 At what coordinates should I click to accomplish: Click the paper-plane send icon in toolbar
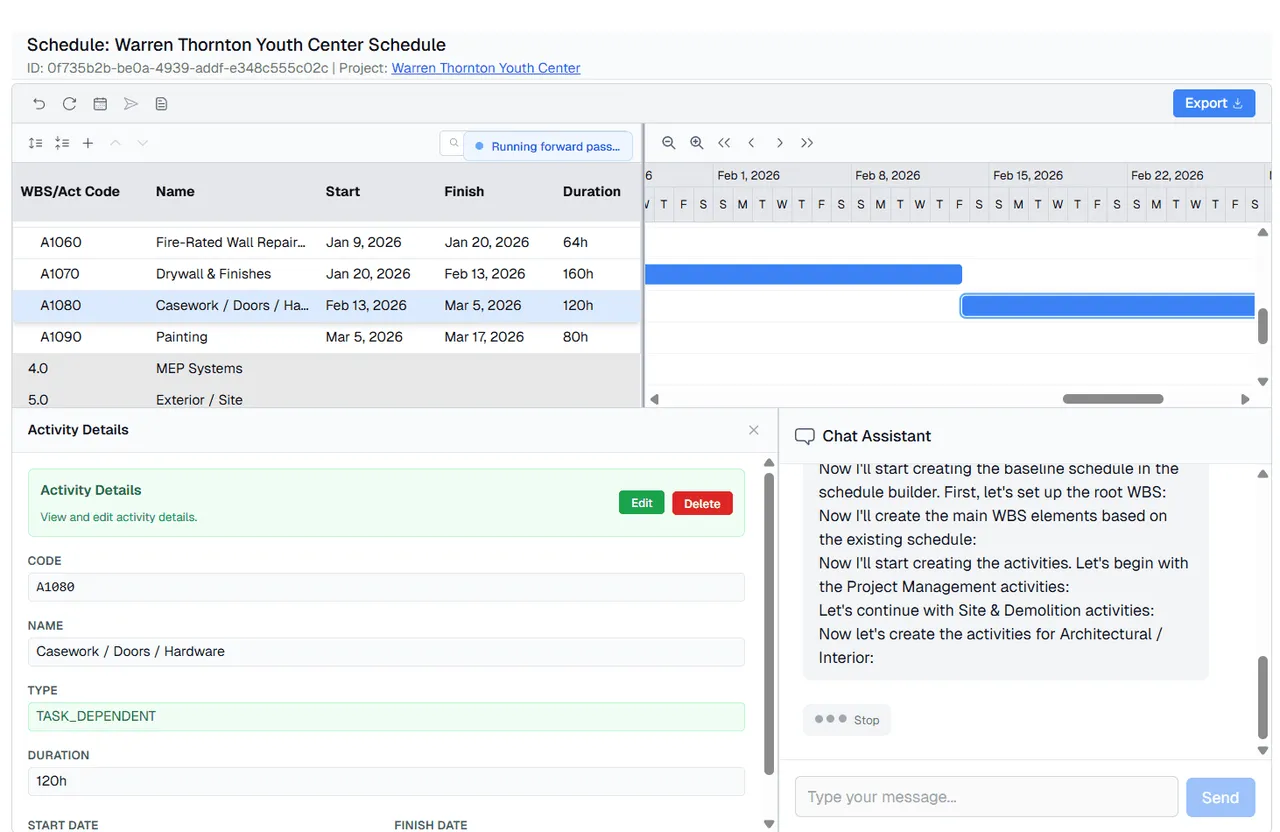[x=131, y=103]
